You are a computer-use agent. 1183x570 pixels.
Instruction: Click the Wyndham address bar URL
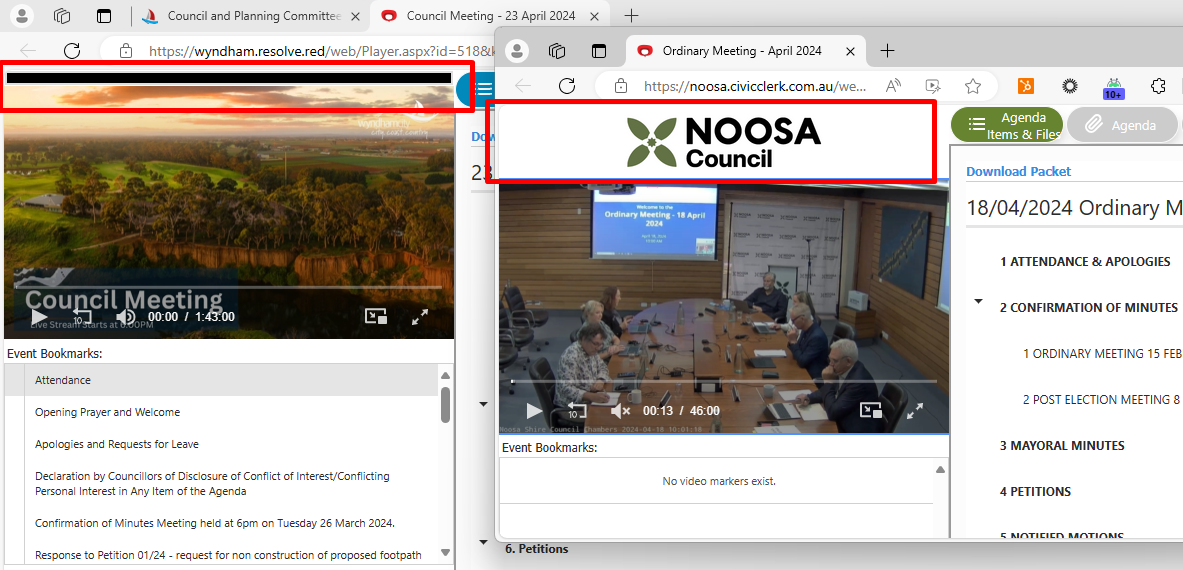pos(321,51)
